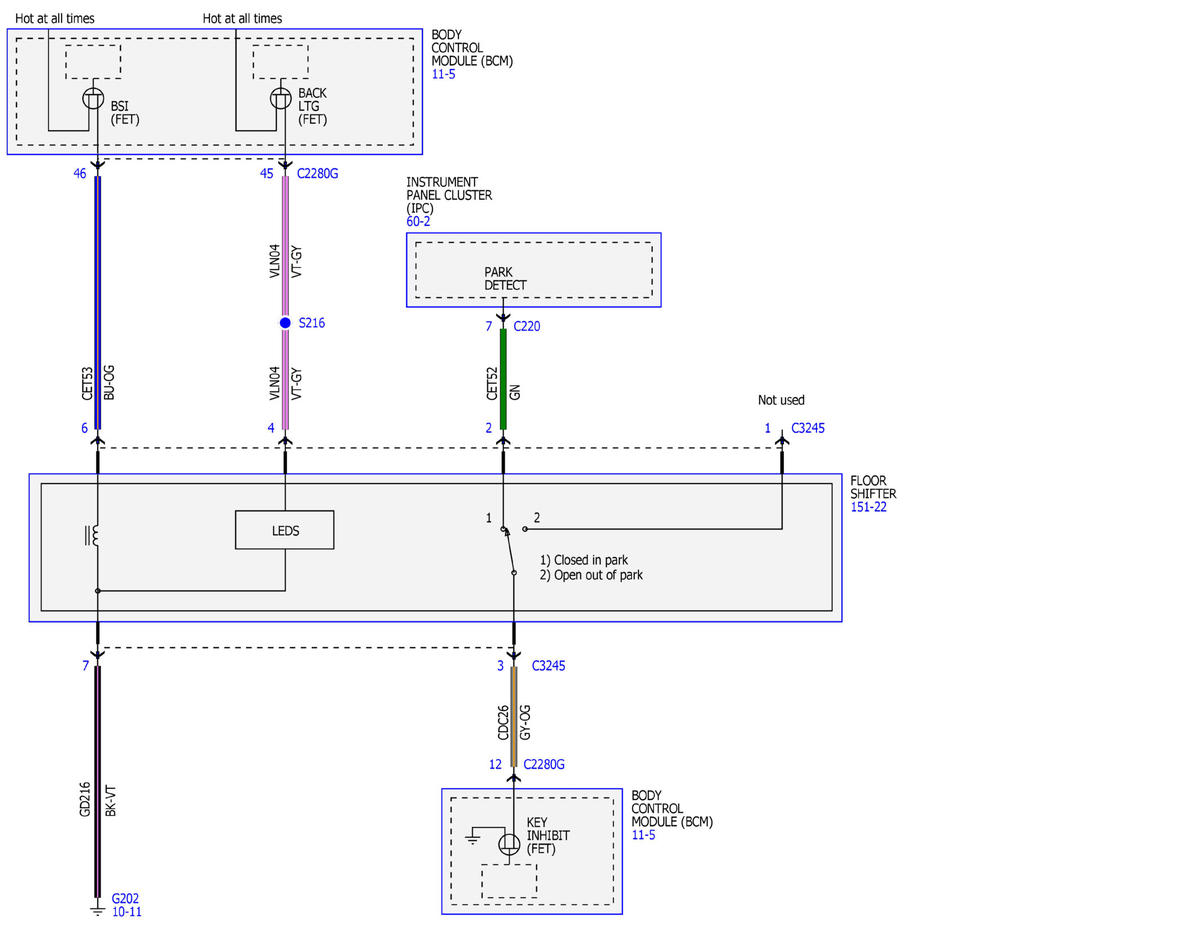Click the C3245 label near Not used
This screenshot has width=1200, height=927.
808,428
